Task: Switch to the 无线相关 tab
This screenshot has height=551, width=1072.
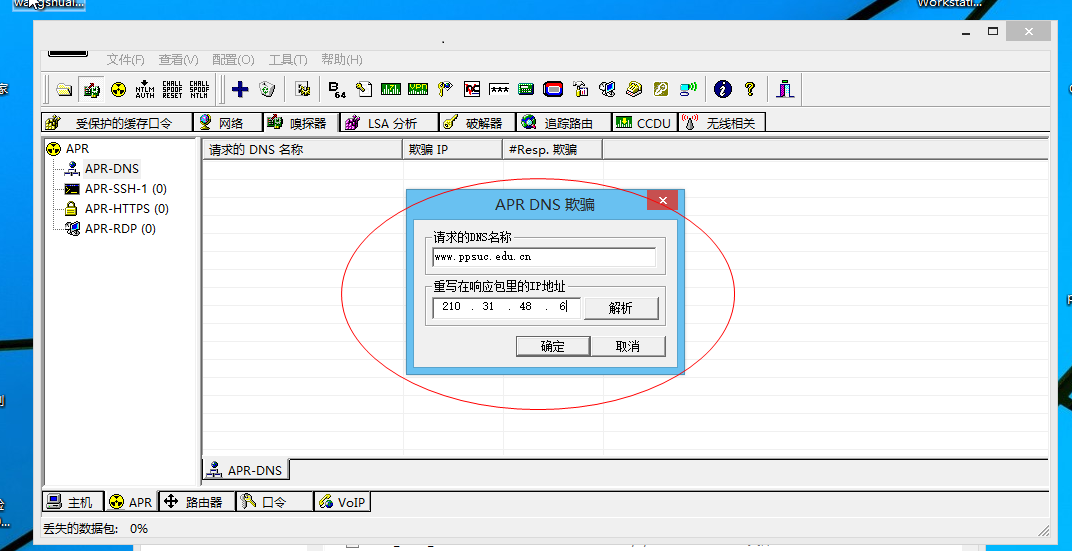Action: click(723, 123)
